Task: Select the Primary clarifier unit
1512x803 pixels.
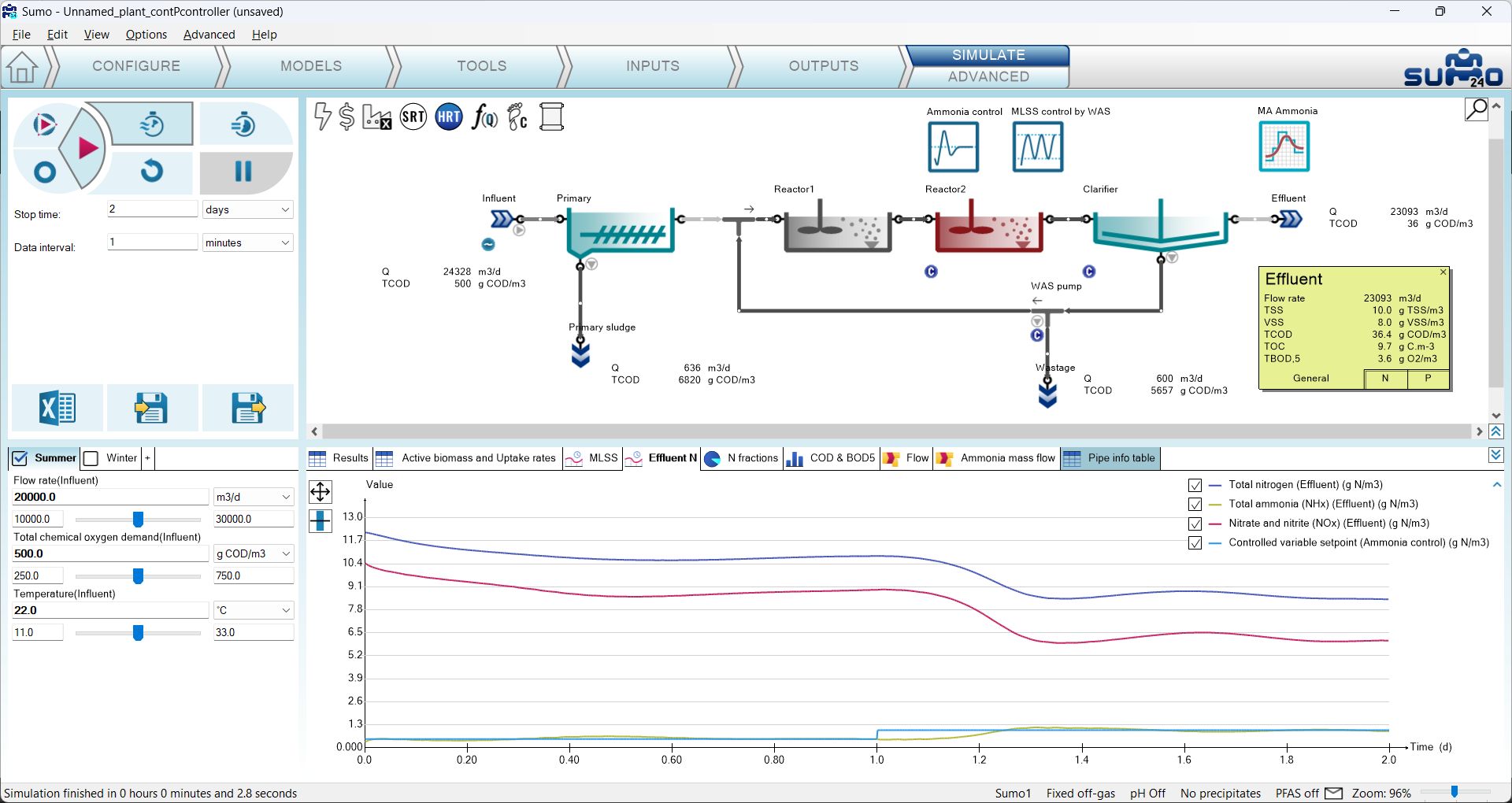Action: [x=620, y=232]
